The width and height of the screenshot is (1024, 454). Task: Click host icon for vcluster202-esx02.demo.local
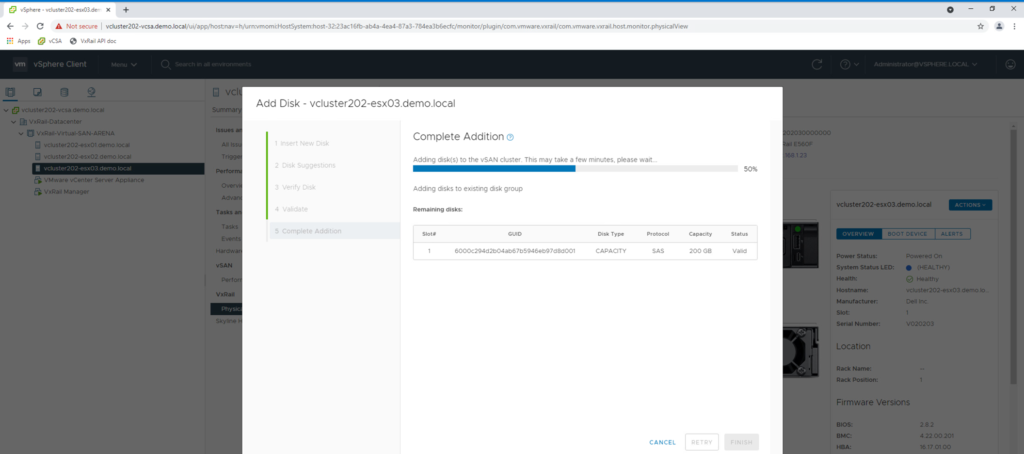point(37,157)
